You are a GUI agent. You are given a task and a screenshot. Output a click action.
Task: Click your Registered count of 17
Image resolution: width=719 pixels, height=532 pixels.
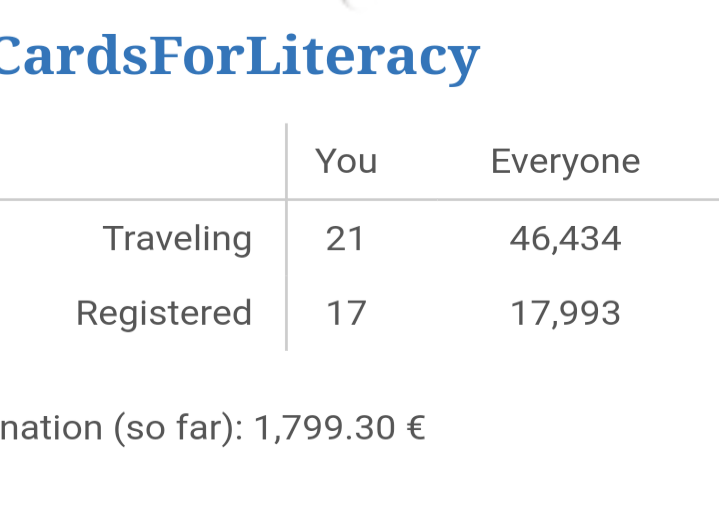pyautogui.click(x=346, y=313)
